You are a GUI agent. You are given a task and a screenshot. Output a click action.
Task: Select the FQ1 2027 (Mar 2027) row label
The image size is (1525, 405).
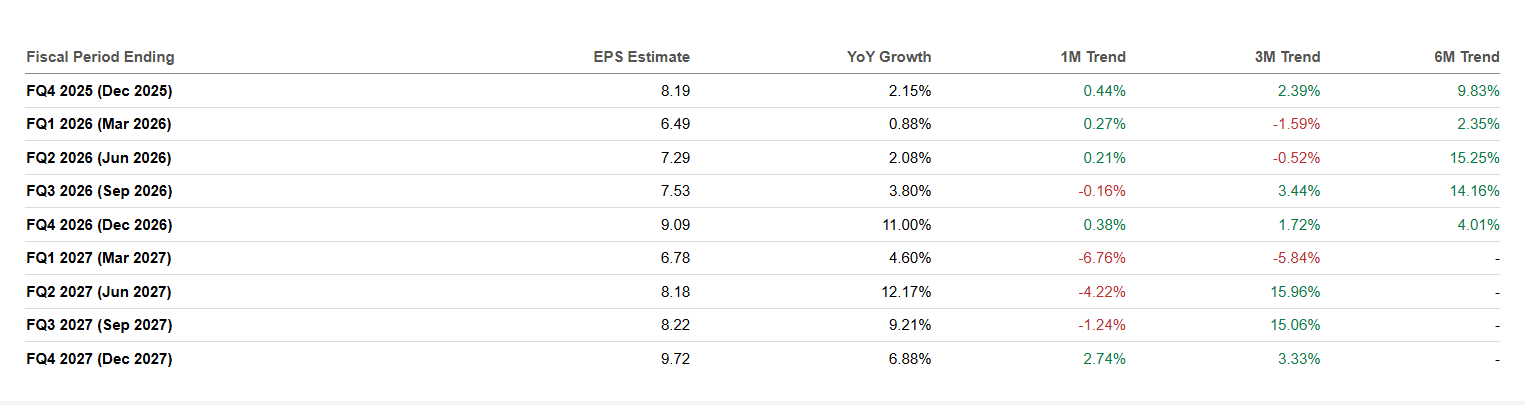[x=99, y=258]
